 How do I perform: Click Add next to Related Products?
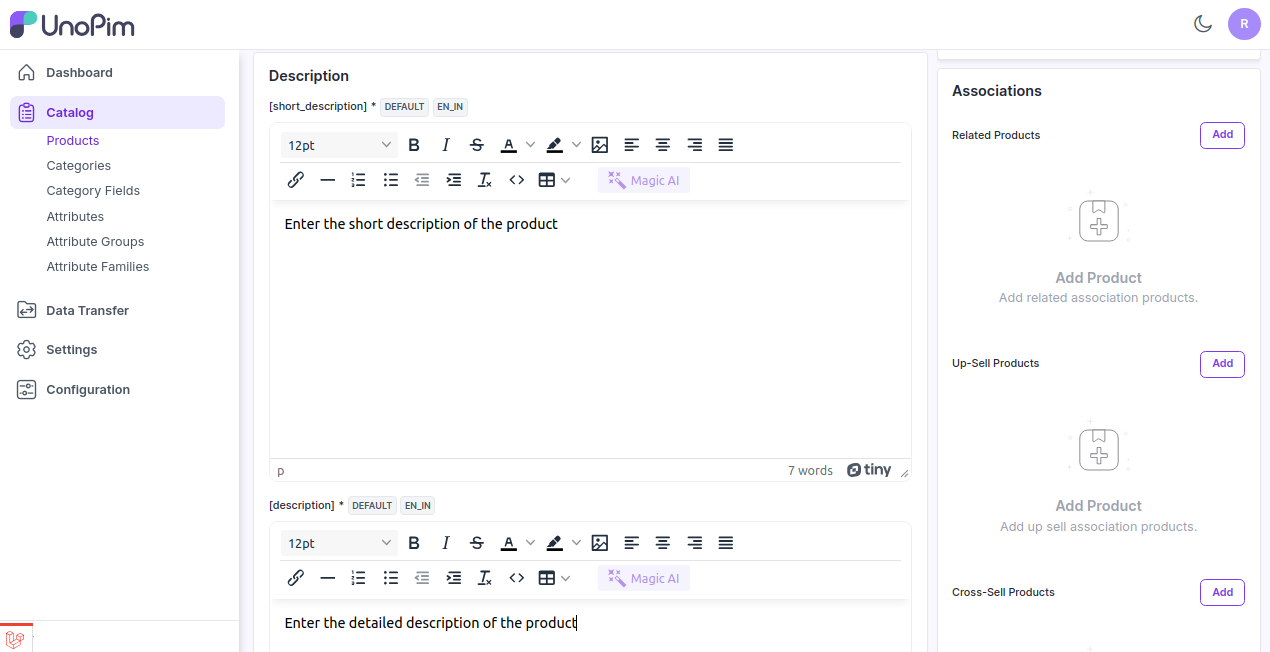pos(1222,135)
